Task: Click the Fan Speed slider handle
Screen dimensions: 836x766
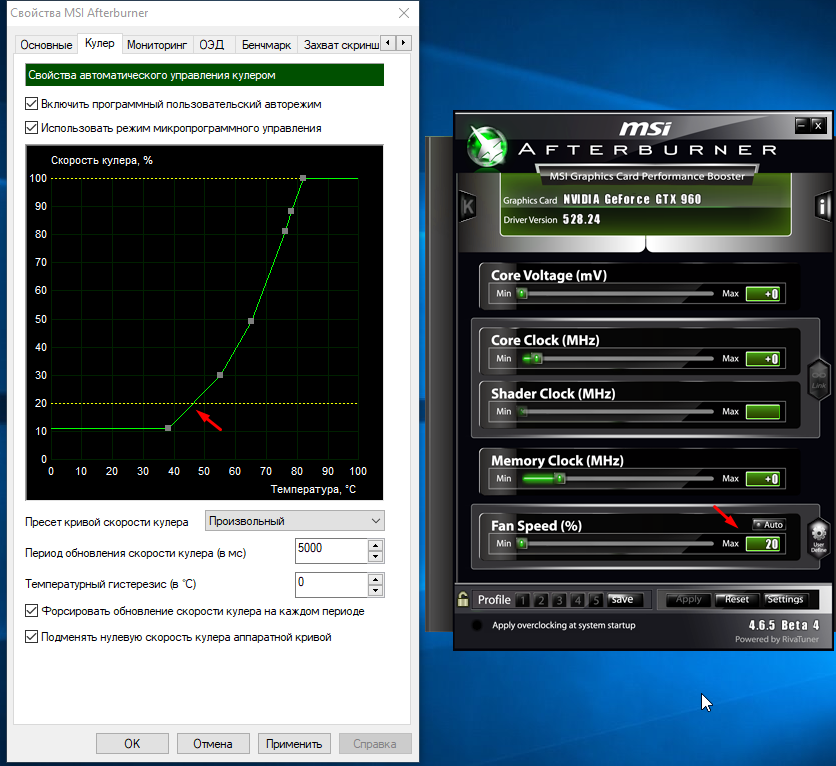Action: point(522,544)
